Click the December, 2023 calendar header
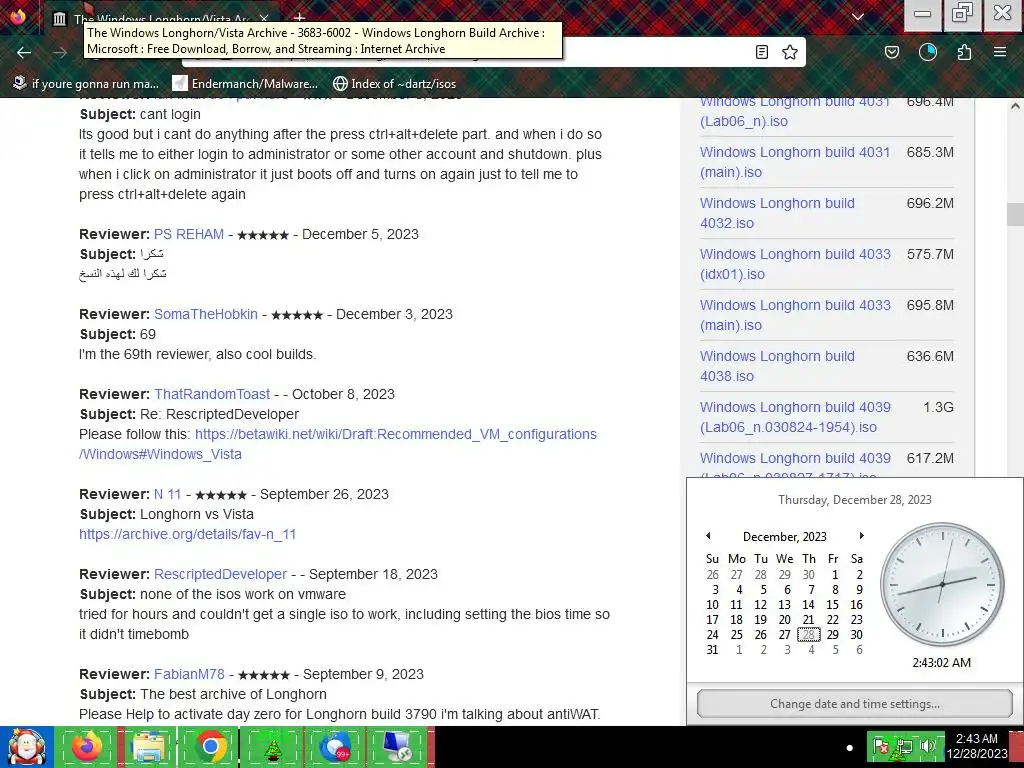 point(784,537)
